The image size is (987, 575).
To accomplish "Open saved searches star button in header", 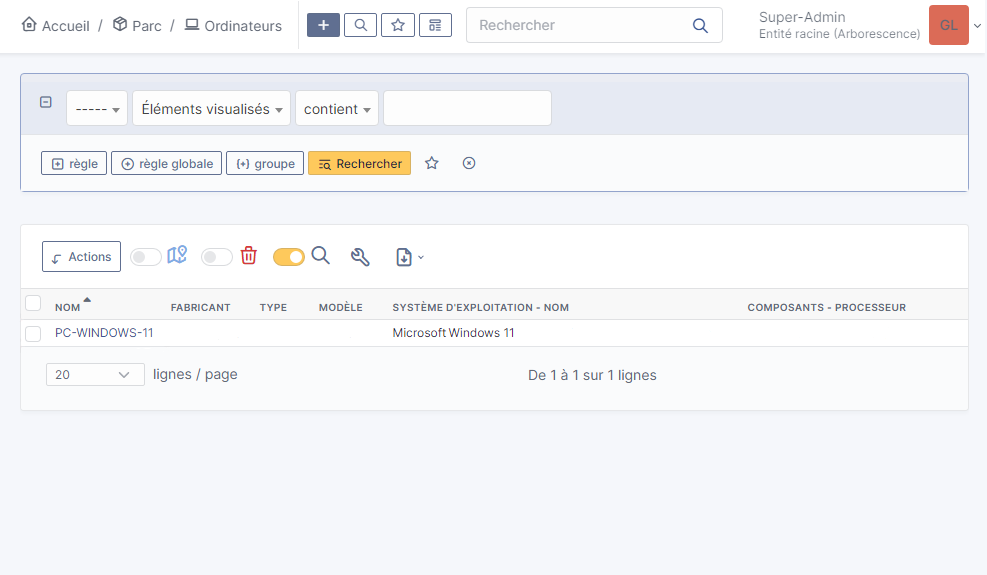I will click(398, 25).
